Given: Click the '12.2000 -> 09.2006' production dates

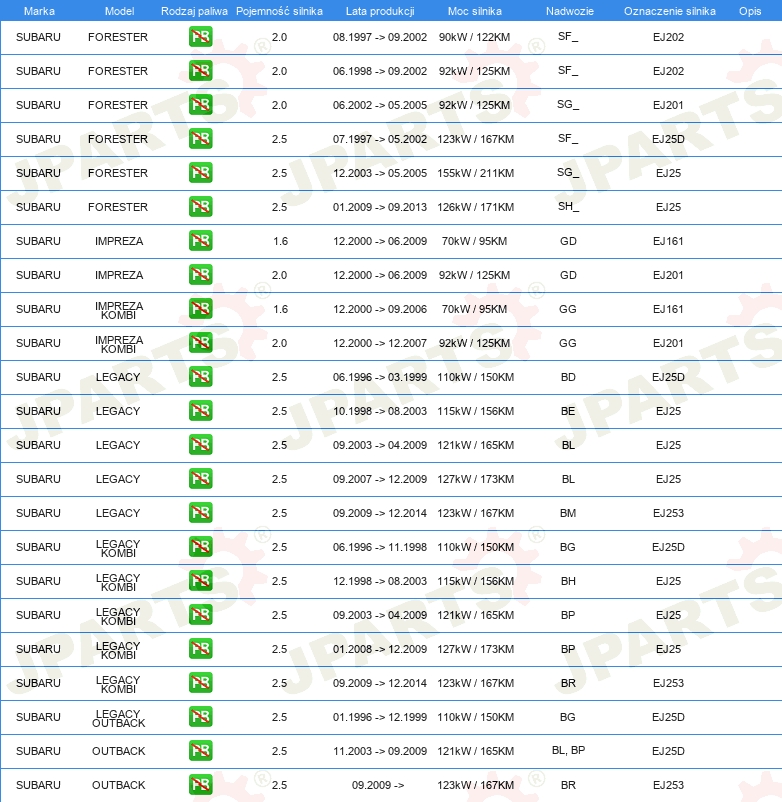Looking at the screenshot, I should click(379, 309).
